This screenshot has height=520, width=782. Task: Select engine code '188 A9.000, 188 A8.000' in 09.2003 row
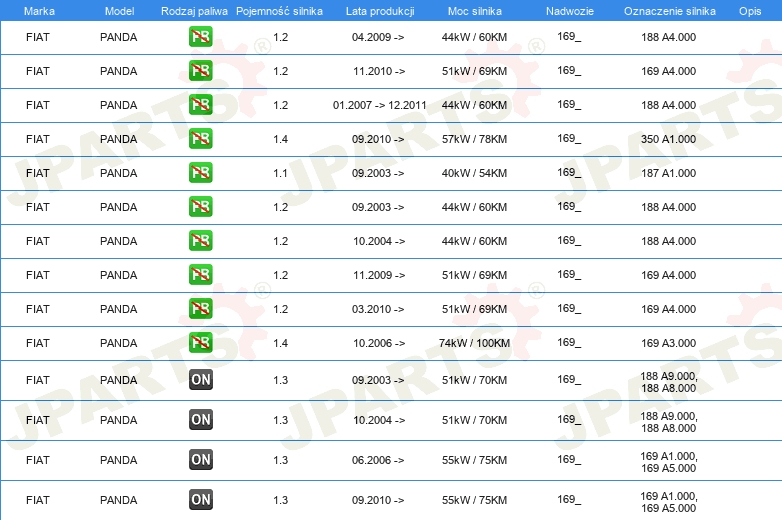pos(669,382)
